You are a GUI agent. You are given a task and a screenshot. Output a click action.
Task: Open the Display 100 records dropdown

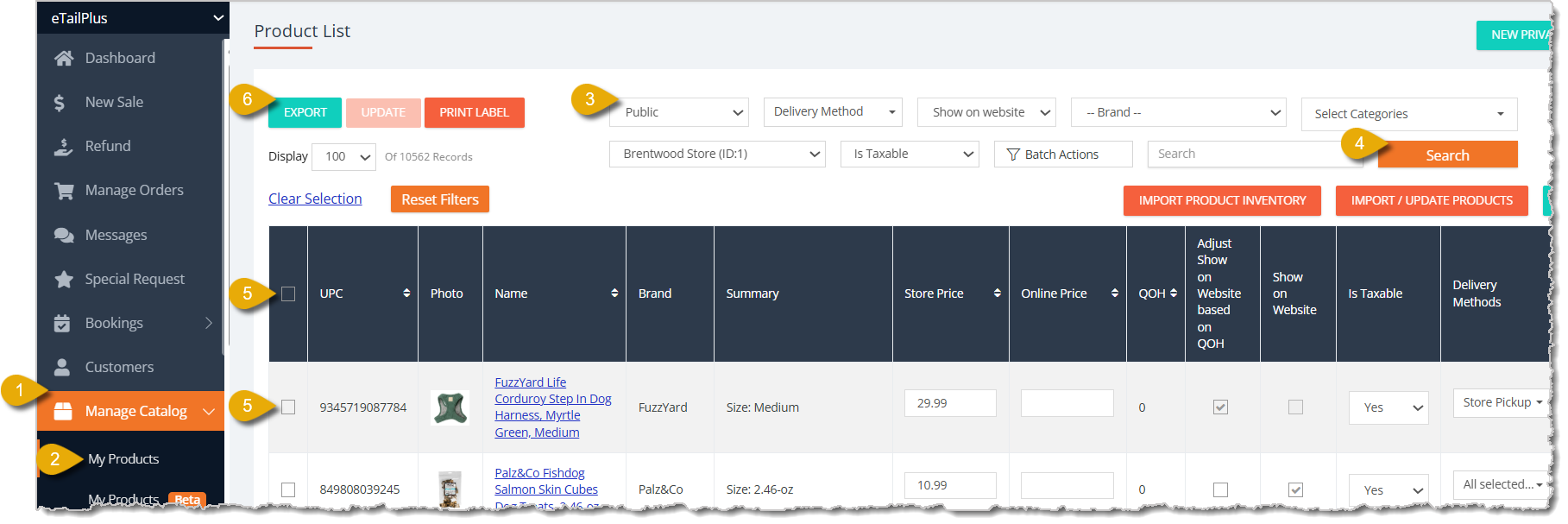click(343, 157)
